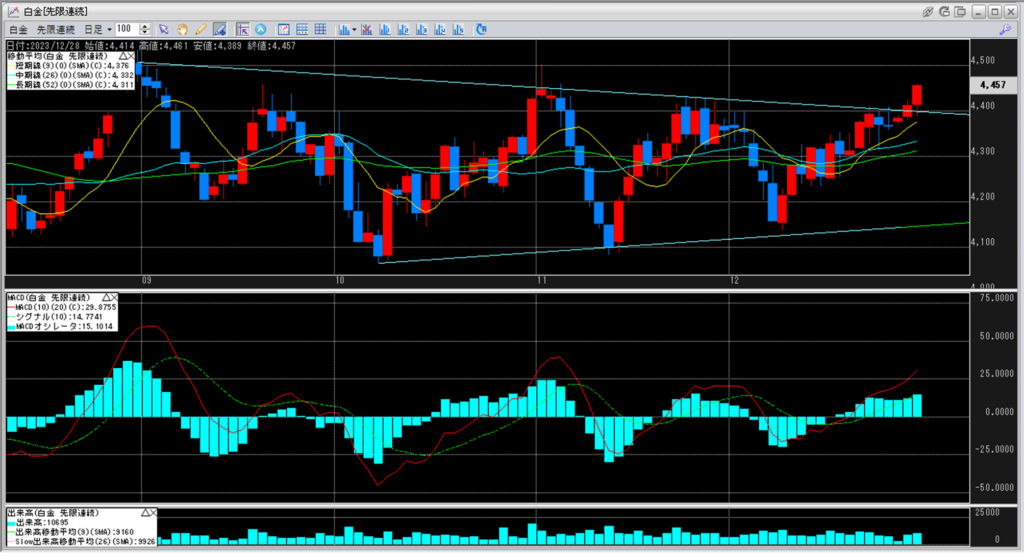Collapse the 移動平均 legend with triangle

tap(122, 57)
